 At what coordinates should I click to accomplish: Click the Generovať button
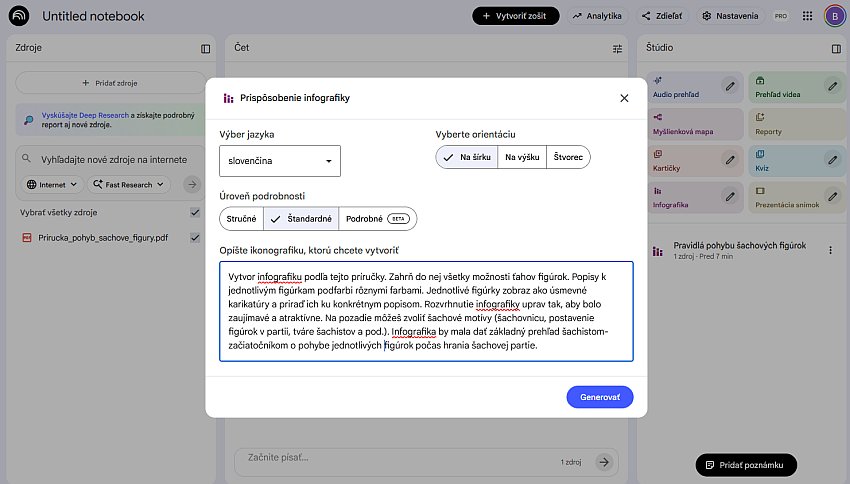pyautogui.click(x=599, y=397)
